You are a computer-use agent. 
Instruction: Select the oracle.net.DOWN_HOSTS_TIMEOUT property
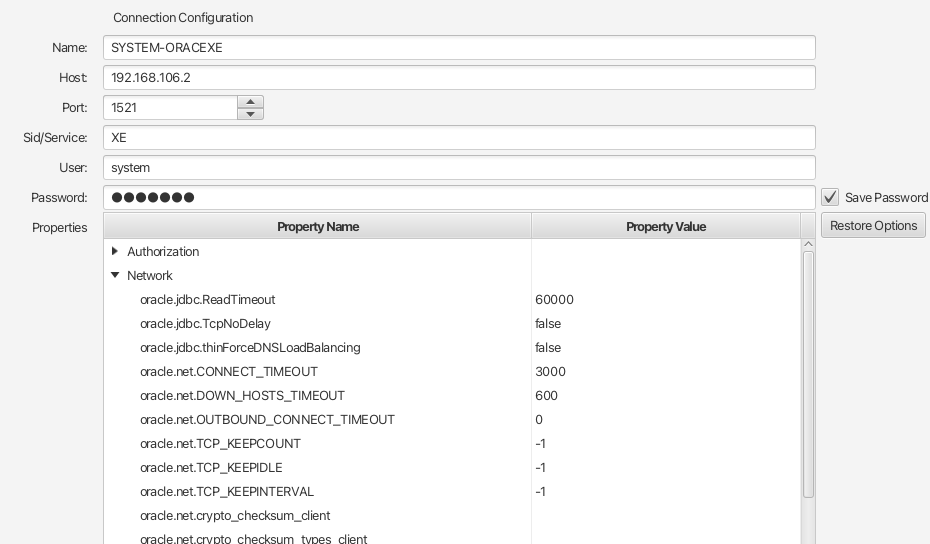(x=242, y=396)
